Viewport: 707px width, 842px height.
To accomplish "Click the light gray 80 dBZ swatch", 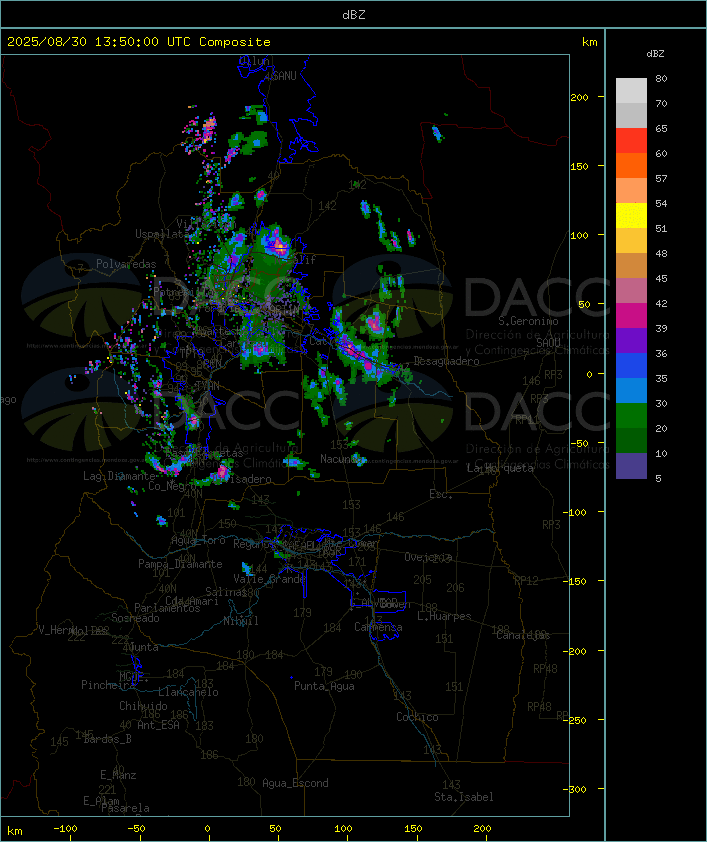I will coord(631,90).
